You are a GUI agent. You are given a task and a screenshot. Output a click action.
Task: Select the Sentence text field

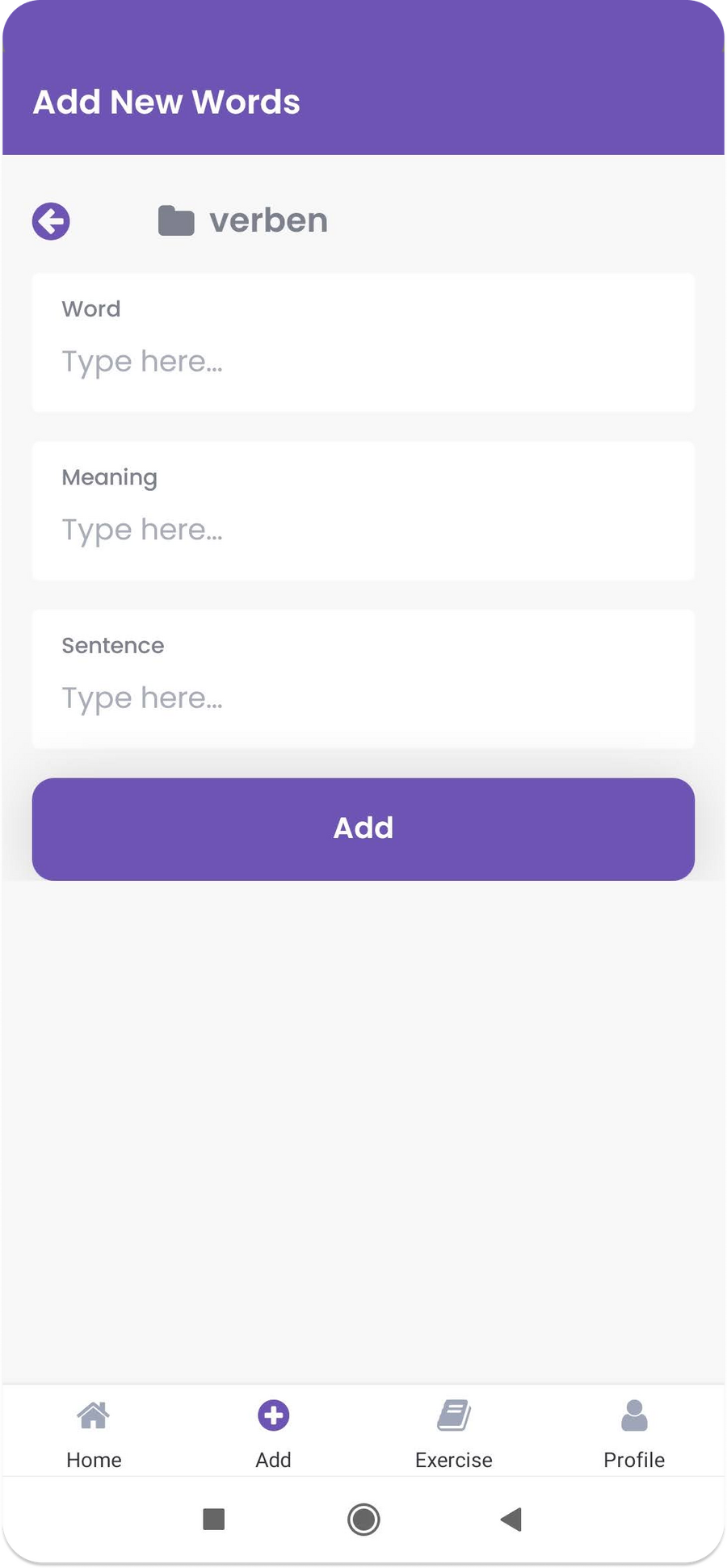click(363, 698)
